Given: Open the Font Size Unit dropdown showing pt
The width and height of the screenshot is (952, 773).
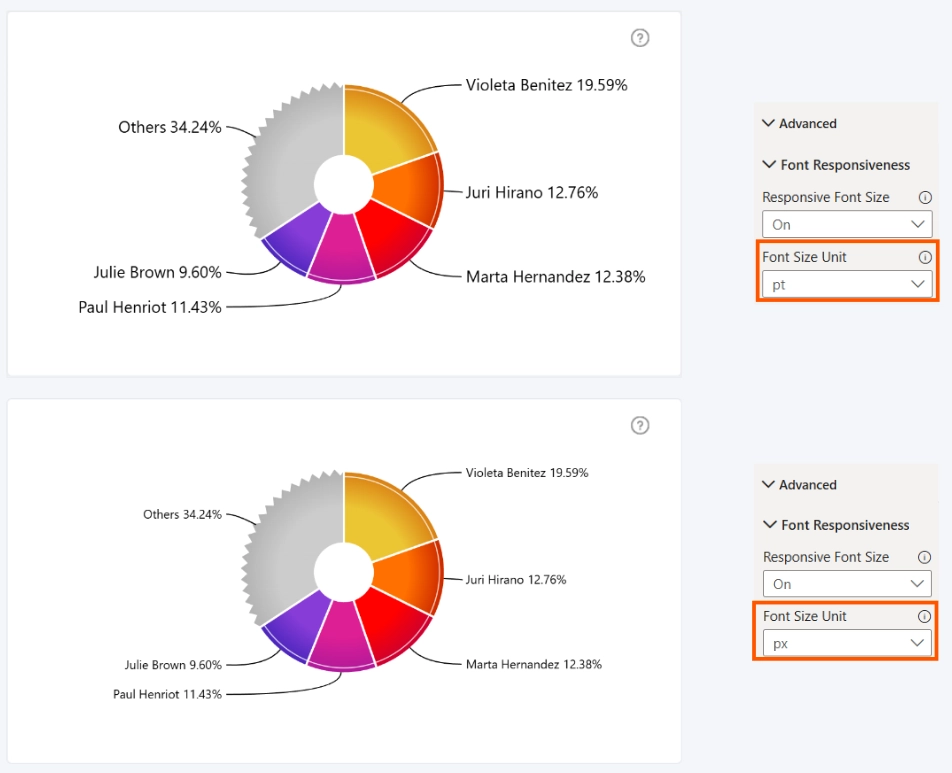Looking at the screenshot, I should 847,284.
